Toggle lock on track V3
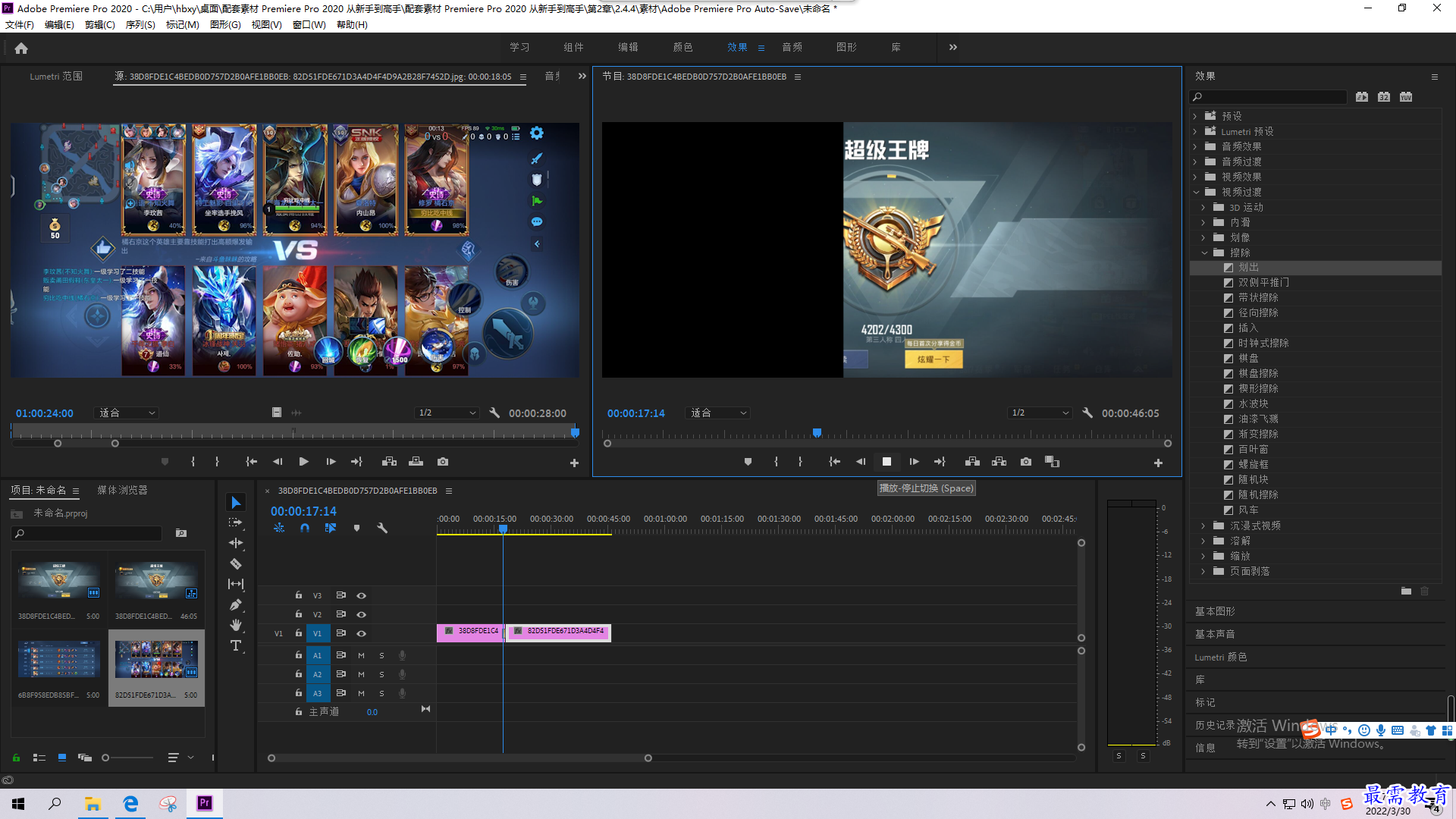The image size is (1456, 819). click(299, 595)
